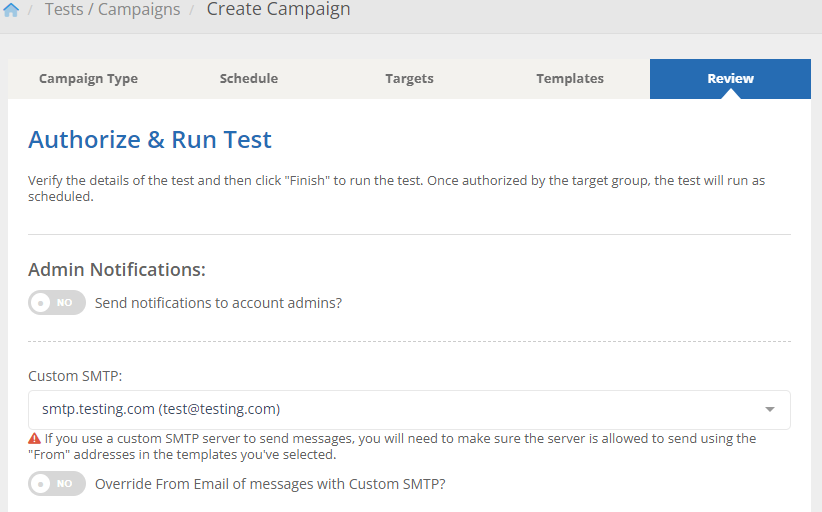This screenshot has width=822, height=512.
Task: Click the red warning triangle icon
Action: coord(35,439)
